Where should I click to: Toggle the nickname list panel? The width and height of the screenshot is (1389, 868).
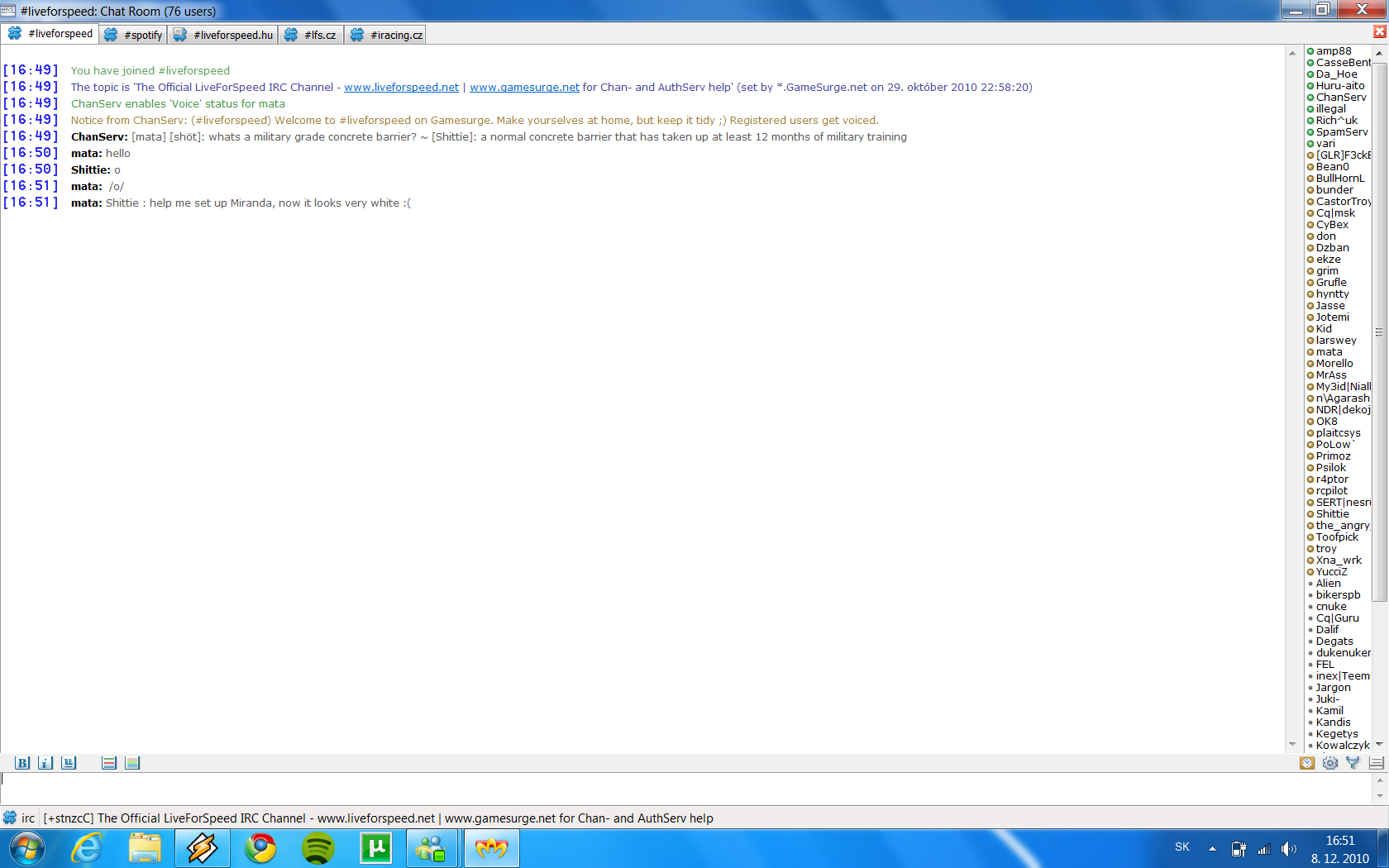[x=1376, y=763]
